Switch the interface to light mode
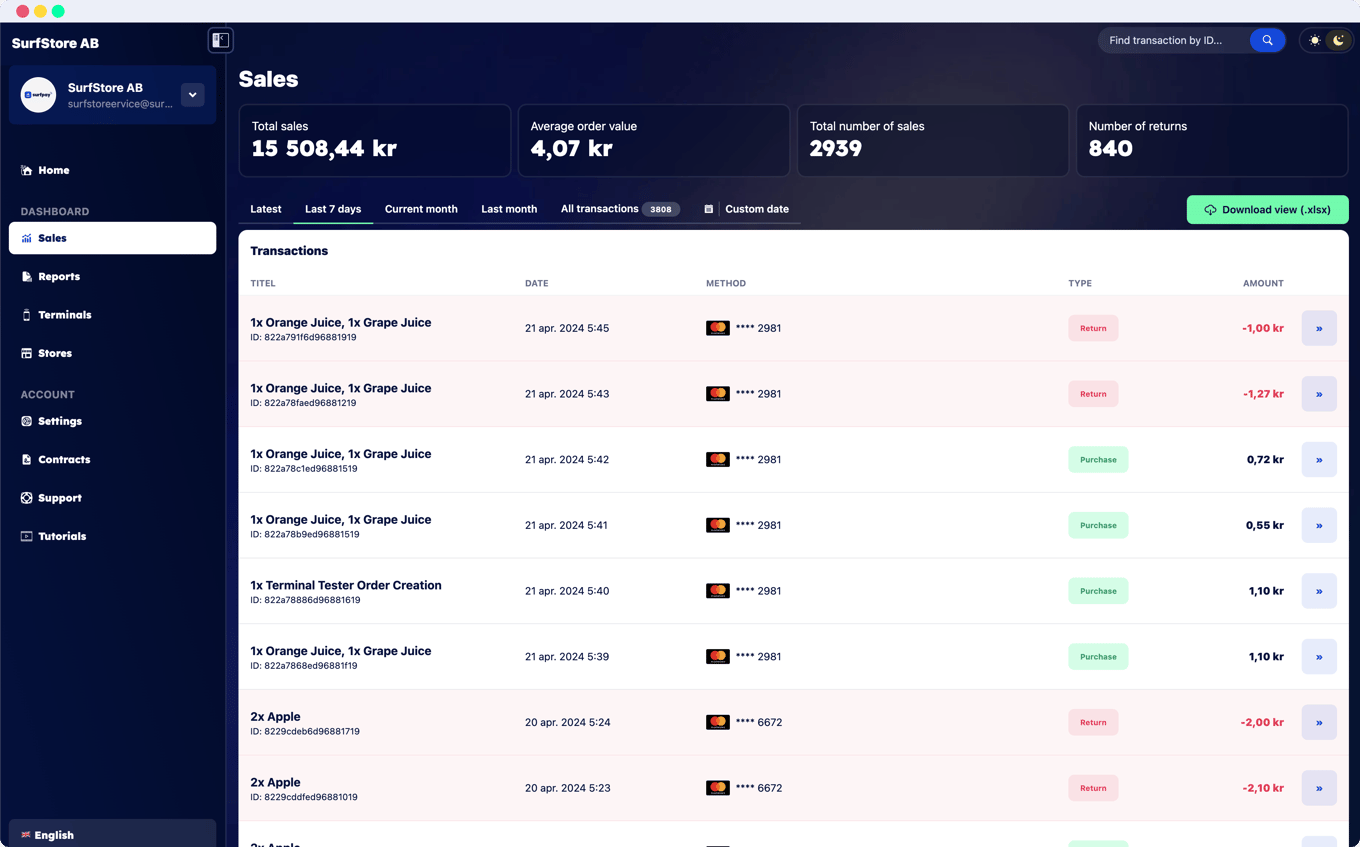This screenshot has height=847, width=1360. click(x=1315, y=40)
